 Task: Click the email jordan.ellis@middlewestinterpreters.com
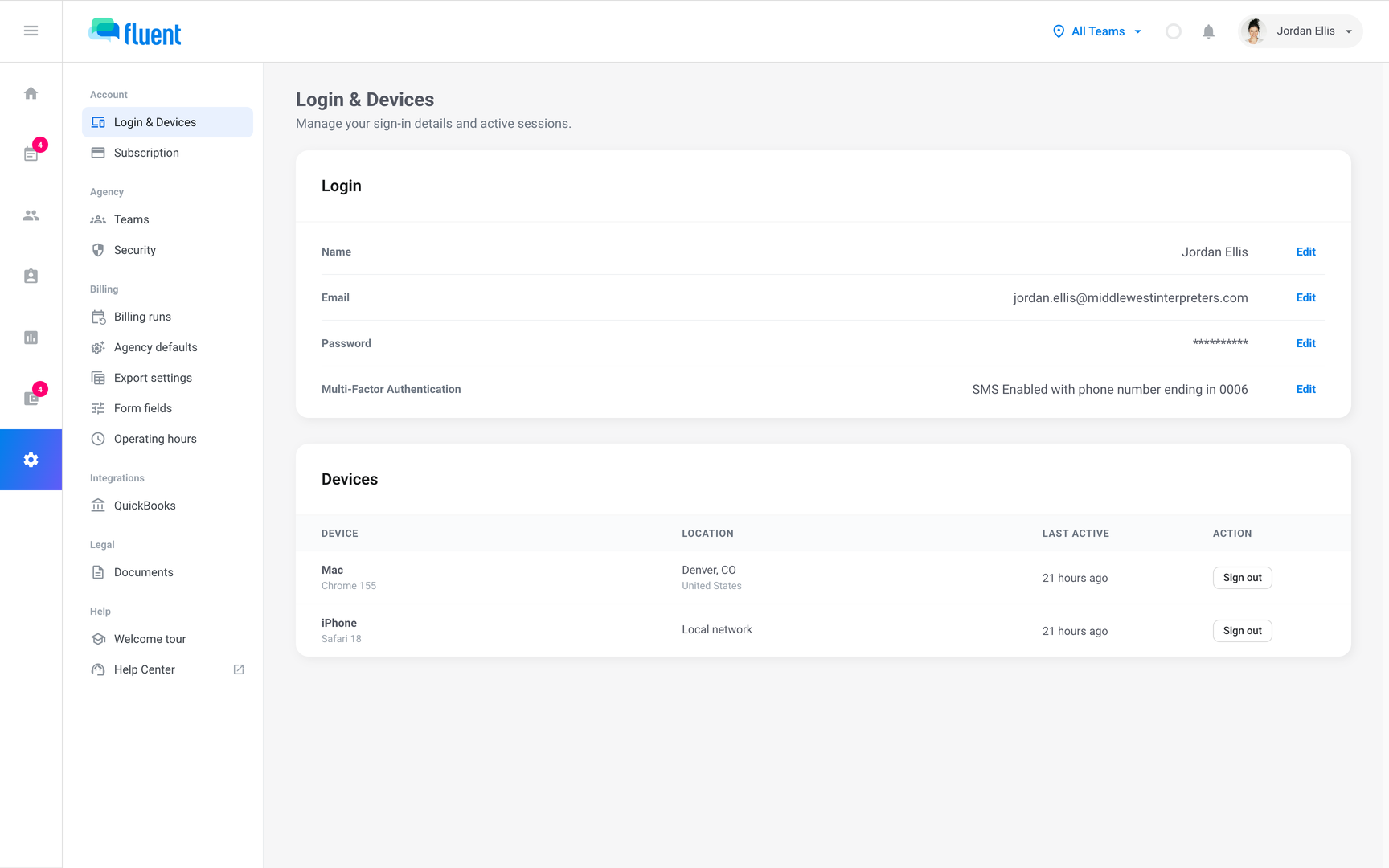1130,297
